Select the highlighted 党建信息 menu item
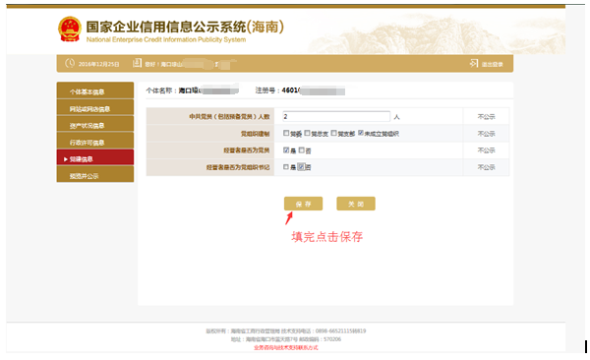This screenshot has height=360, width=590. (95, 158)
